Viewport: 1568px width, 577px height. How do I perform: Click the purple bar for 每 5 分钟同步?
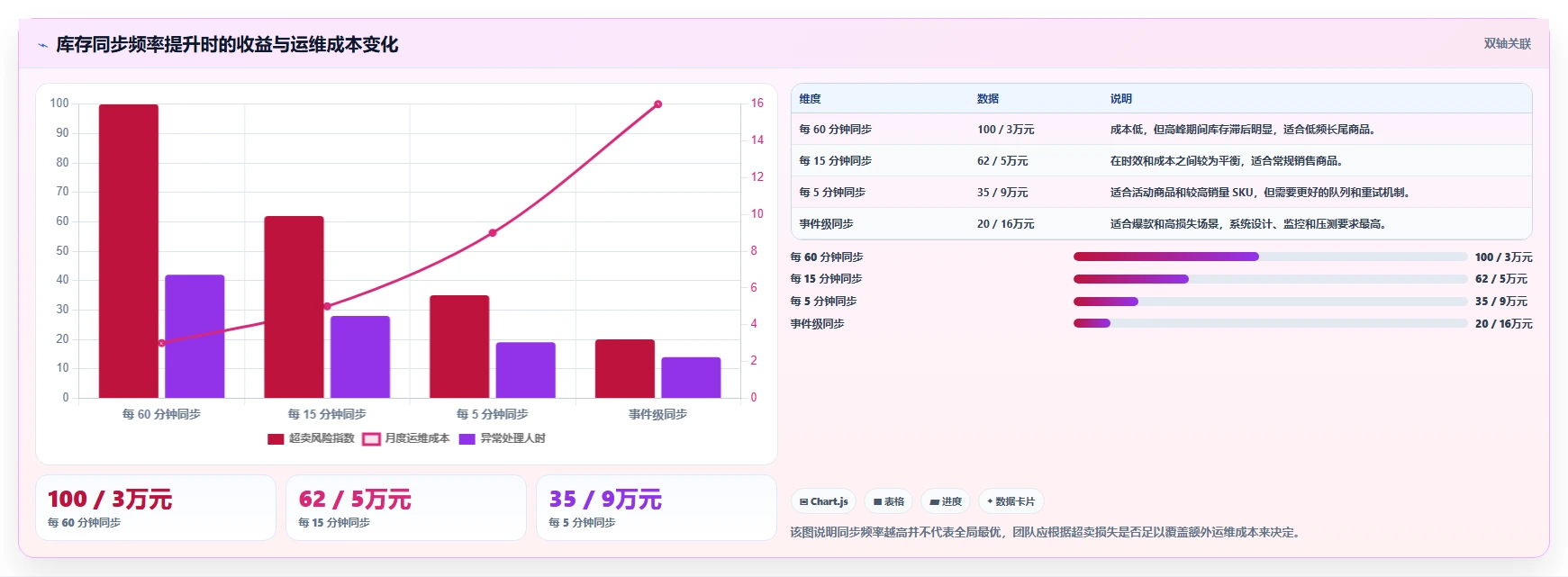525,370
